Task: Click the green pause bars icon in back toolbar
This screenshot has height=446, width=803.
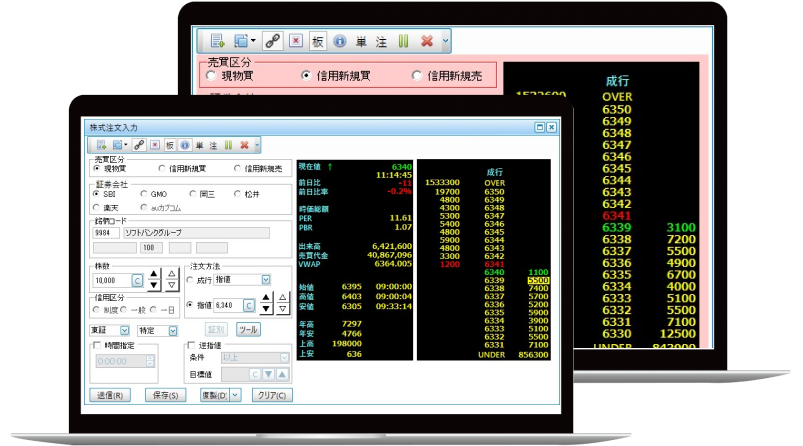Action: (x=403, y=42)
